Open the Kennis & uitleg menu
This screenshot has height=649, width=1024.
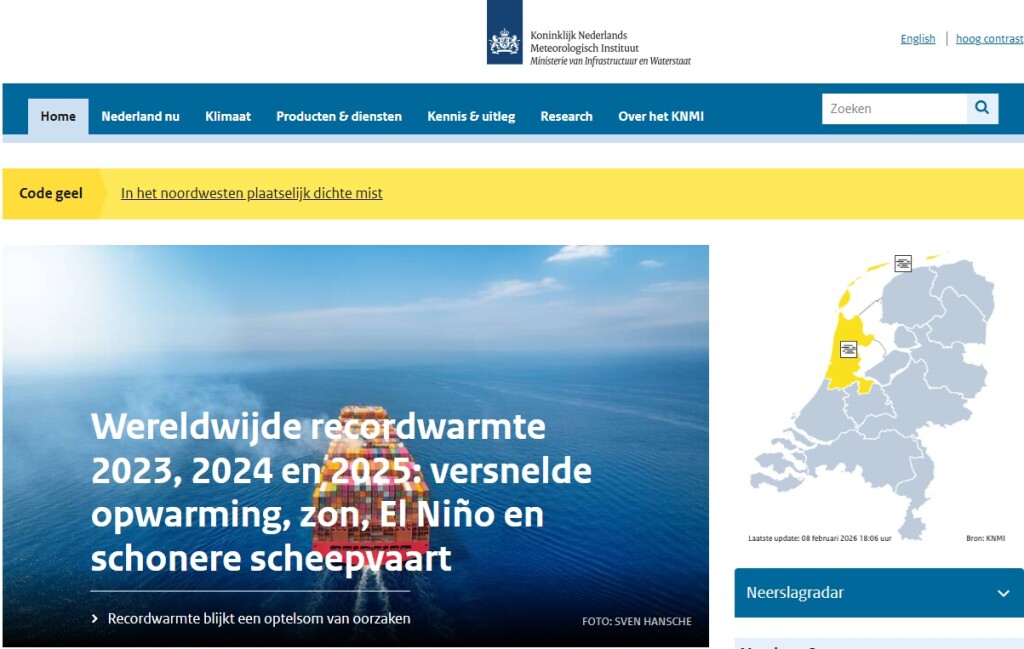click(471, 116)
